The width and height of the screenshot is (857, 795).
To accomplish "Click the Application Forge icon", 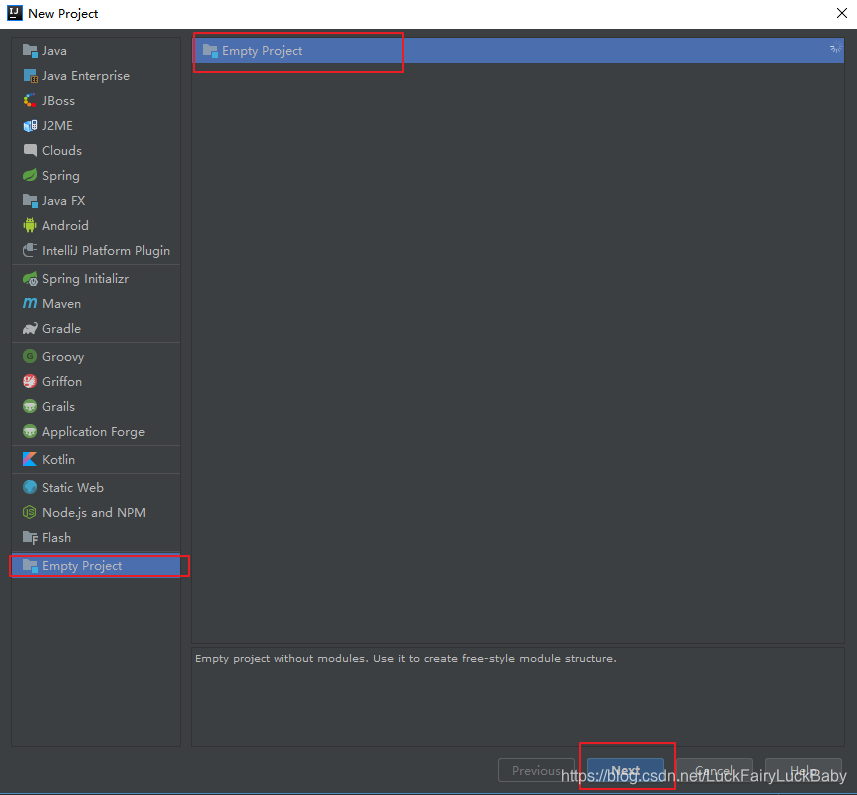I will pos(30,432).
